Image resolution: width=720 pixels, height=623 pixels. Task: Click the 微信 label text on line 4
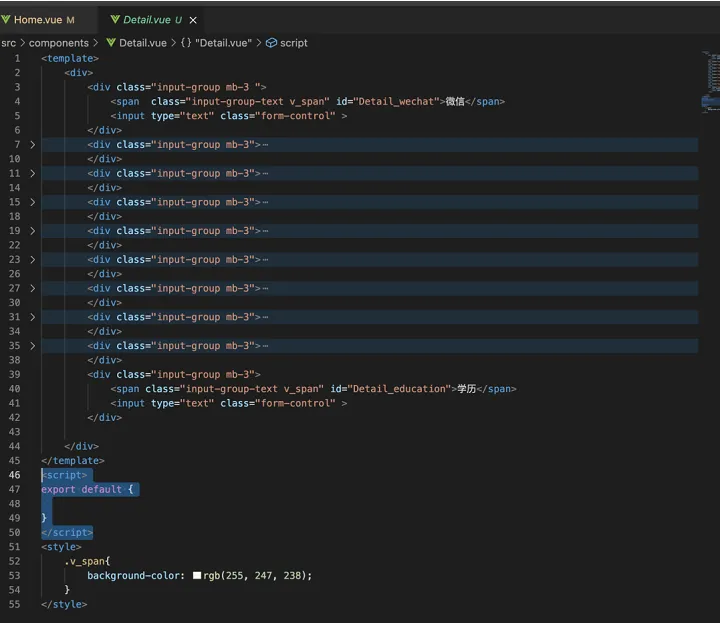pyautogui.click(x=455, y=101)
